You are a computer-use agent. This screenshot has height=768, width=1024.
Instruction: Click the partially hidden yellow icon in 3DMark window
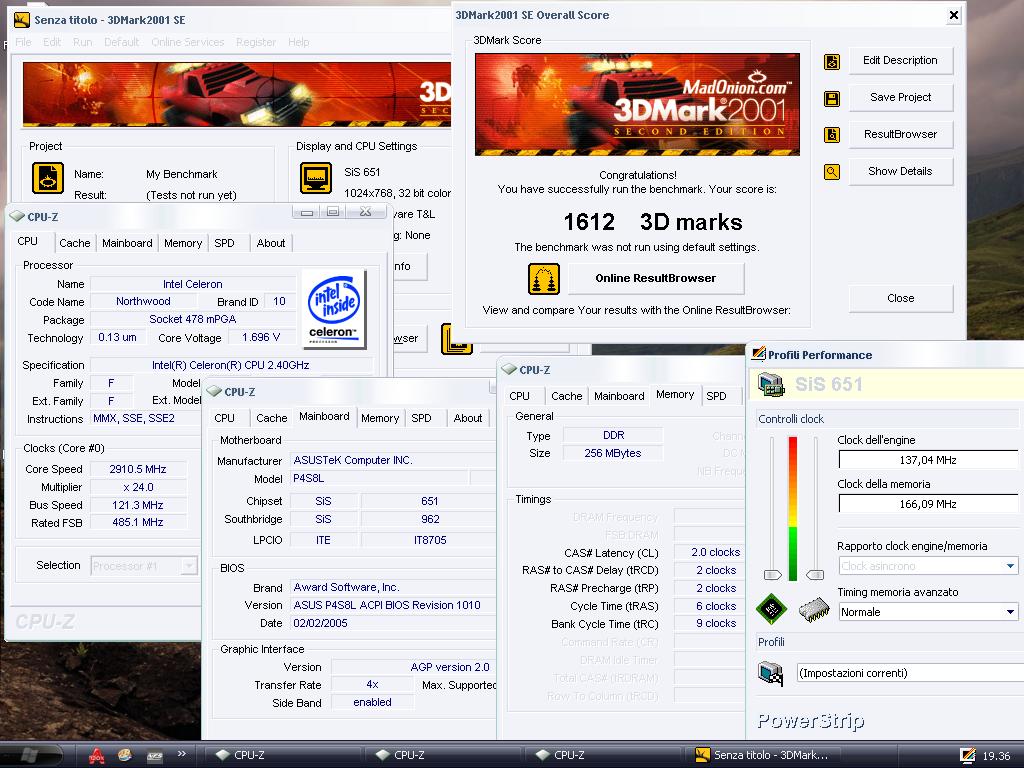coord(456,339)
